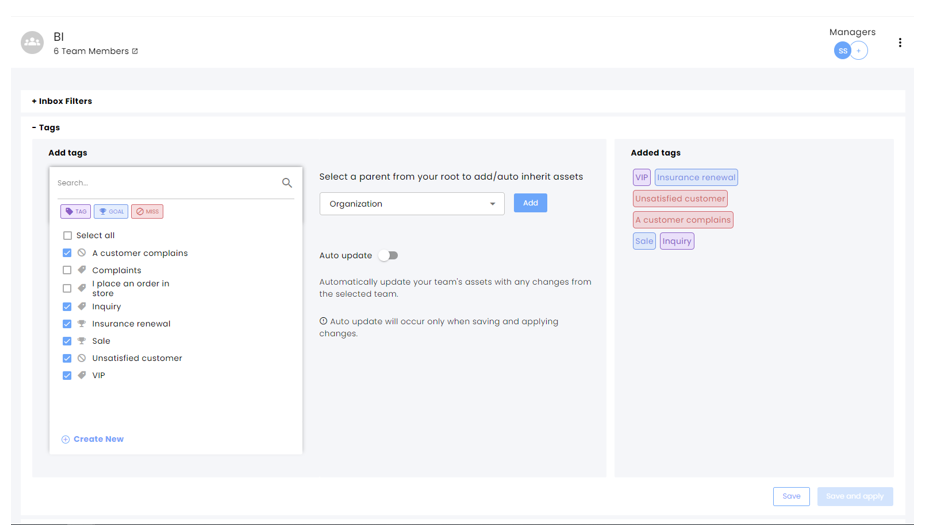Filter list by TAG type
This screenshot has width=929, height=531.
coord(75,212)
